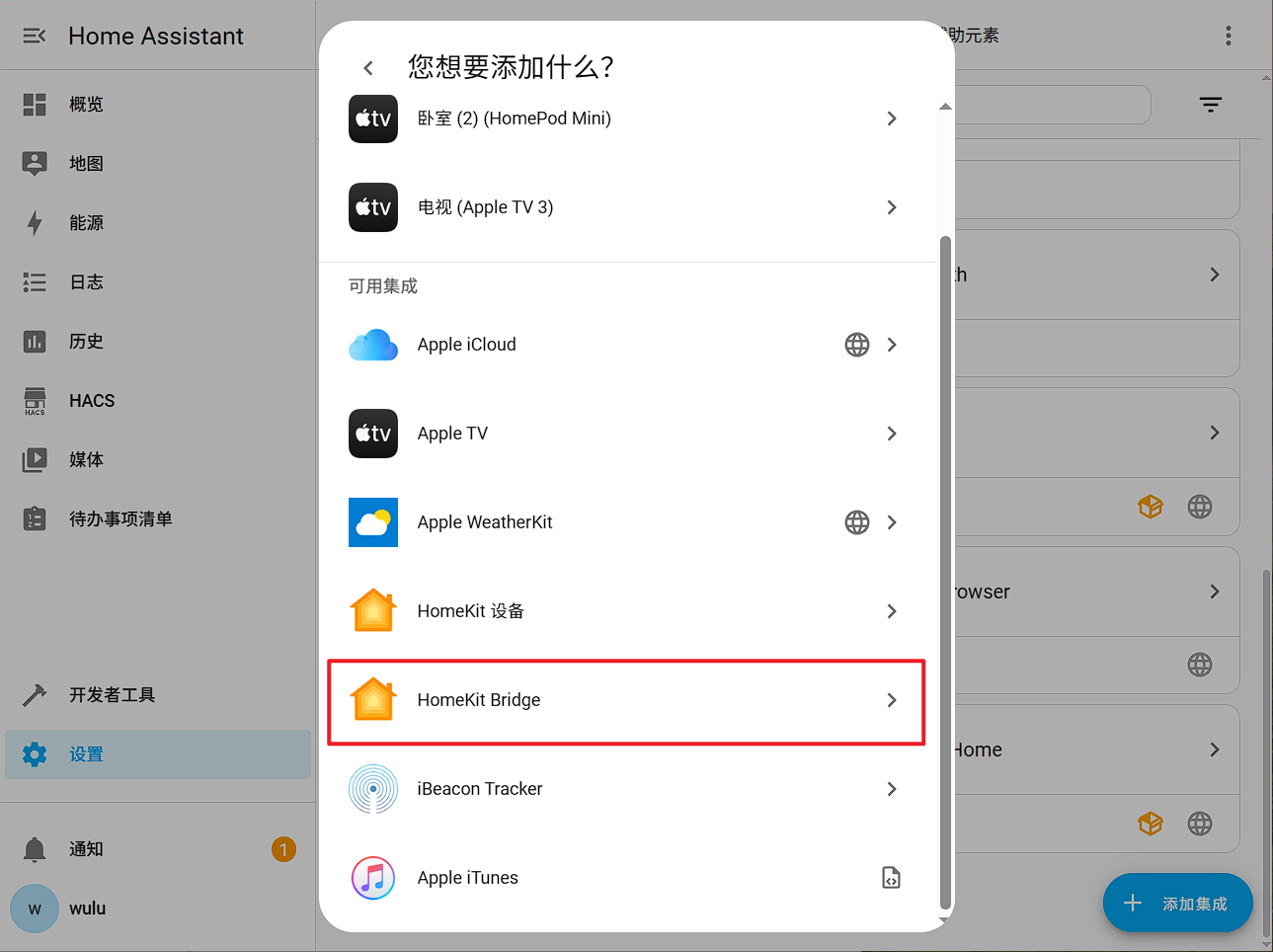Click the HomeKit 设备 house icon
Viewport: 1273px width, 952px height.
[373, 611]
